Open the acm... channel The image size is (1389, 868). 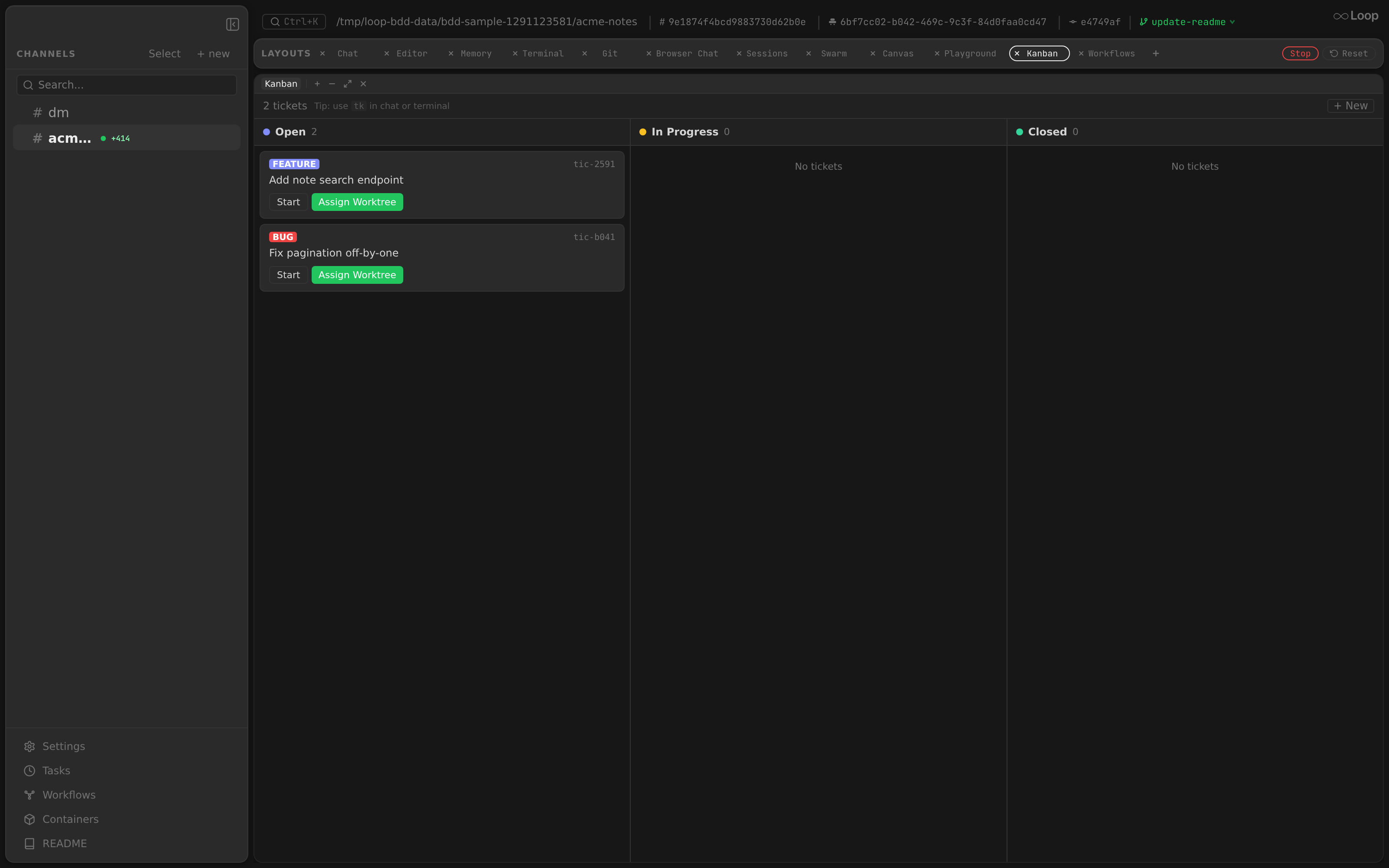point(126,138)
